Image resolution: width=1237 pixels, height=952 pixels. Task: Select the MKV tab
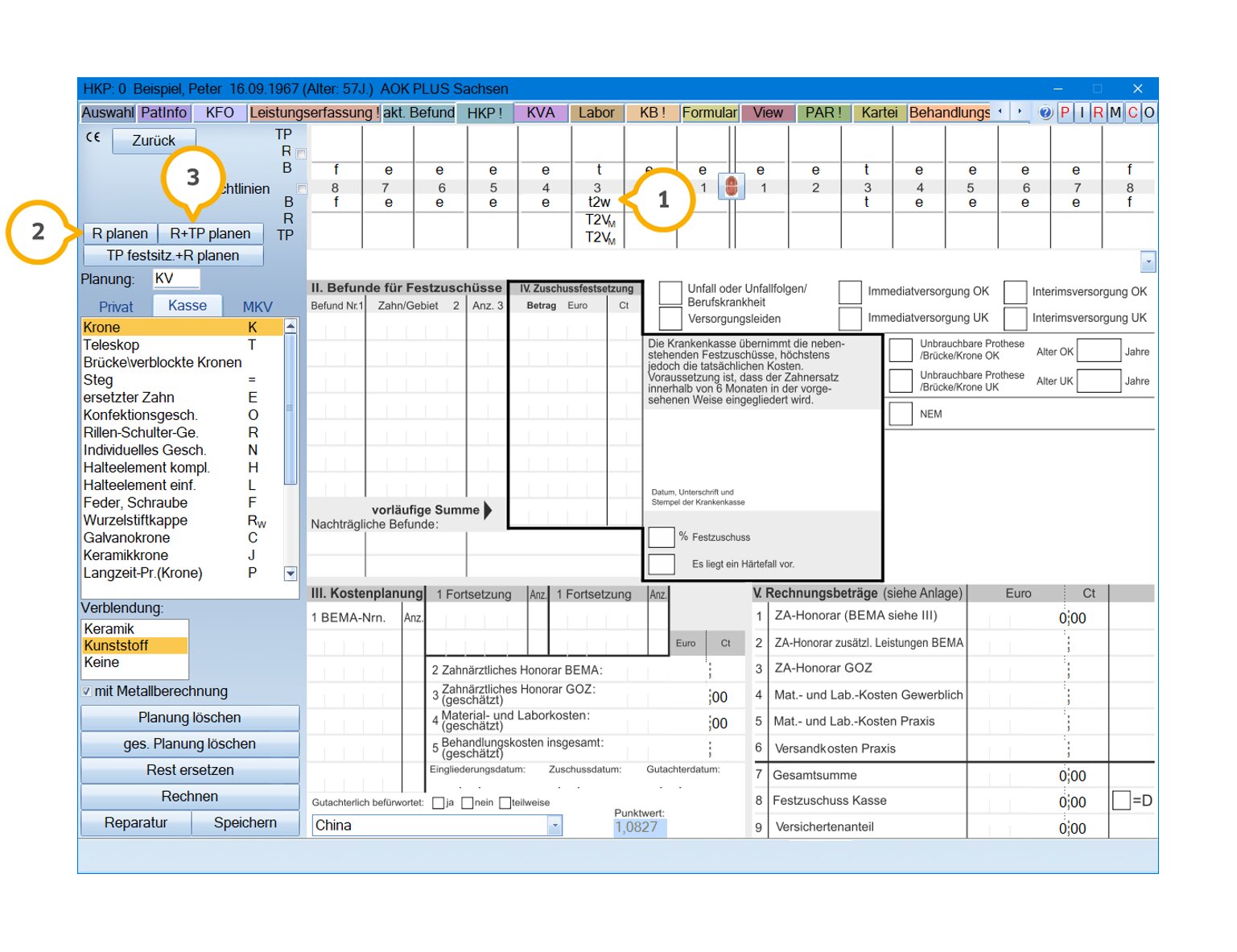click(x=258, y=307)
